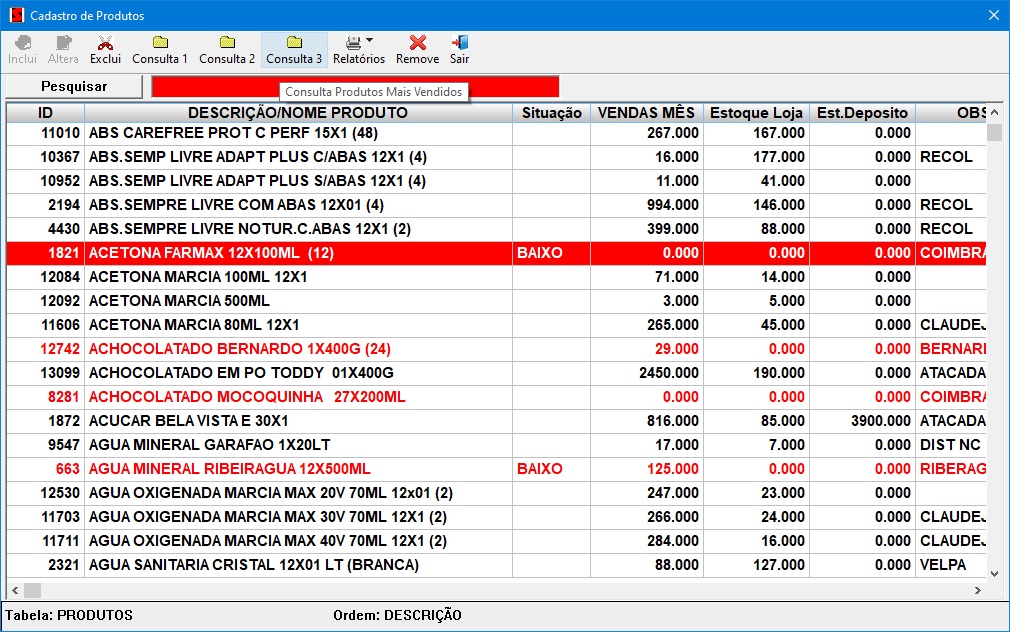Click the DESCRIÇÃO/NOME PRODUTO column header
The height and width of the screenshot is (632, 1010).
pos(298,113)
